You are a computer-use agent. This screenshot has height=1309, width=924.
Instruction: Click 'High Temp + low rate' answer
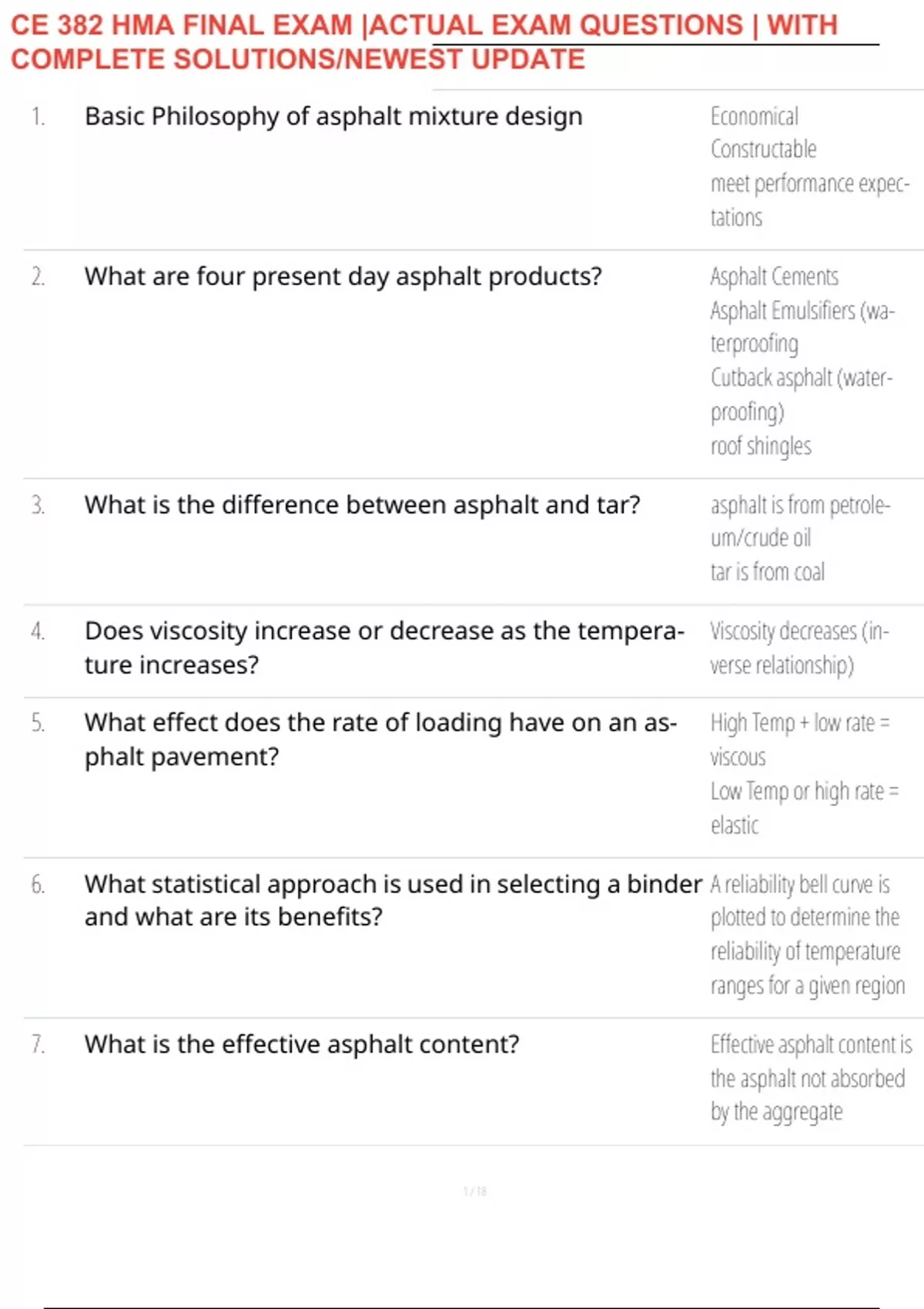coord(800,740)
